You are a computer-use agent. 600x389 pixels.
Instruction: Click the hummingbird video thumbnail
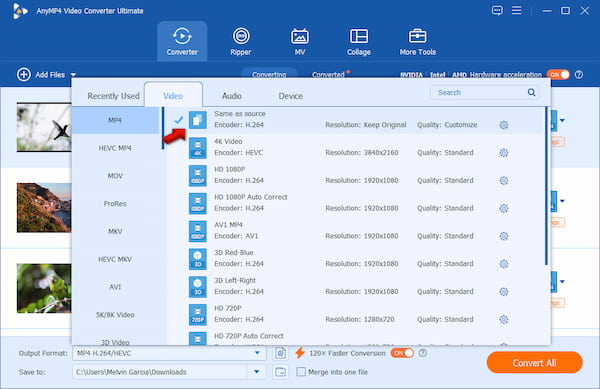(x=44, y=127)
